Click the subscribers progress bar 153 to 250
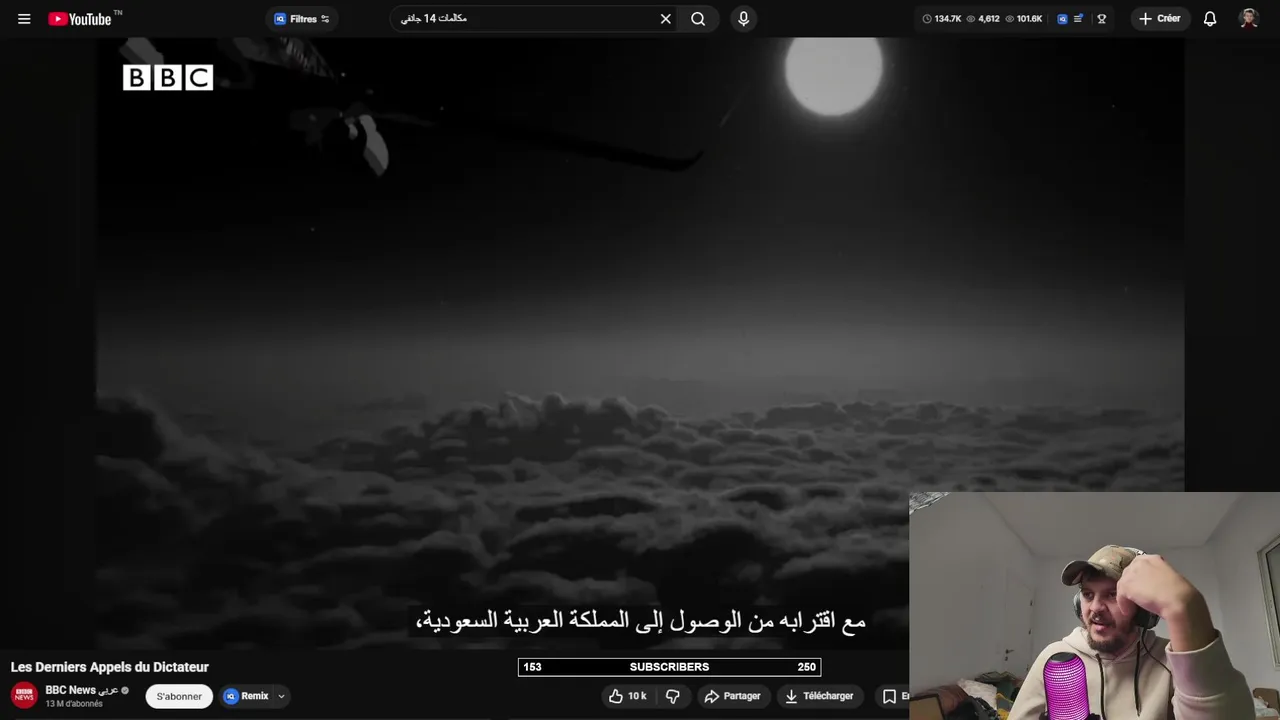Image resolution: width=1280 pixels, height=720 pixels. click(669, 667)
